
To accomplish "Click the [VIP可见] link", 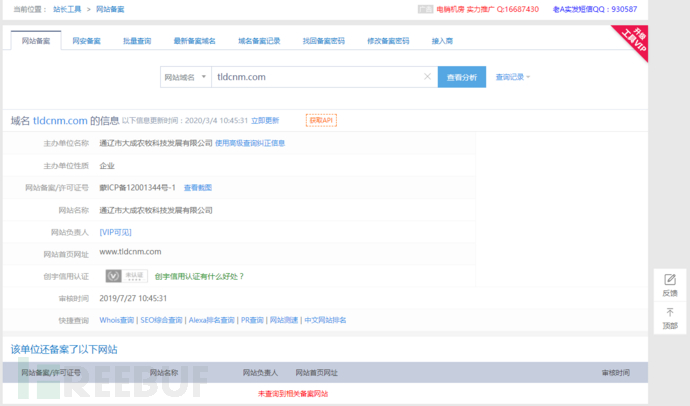I will point(115,232).
